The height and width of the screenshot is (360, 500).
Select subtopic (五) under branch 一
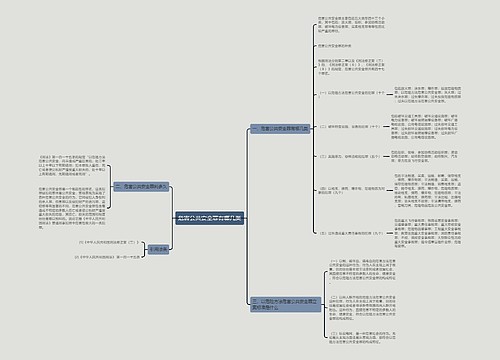pyautogui.click(x=351, y=233)
